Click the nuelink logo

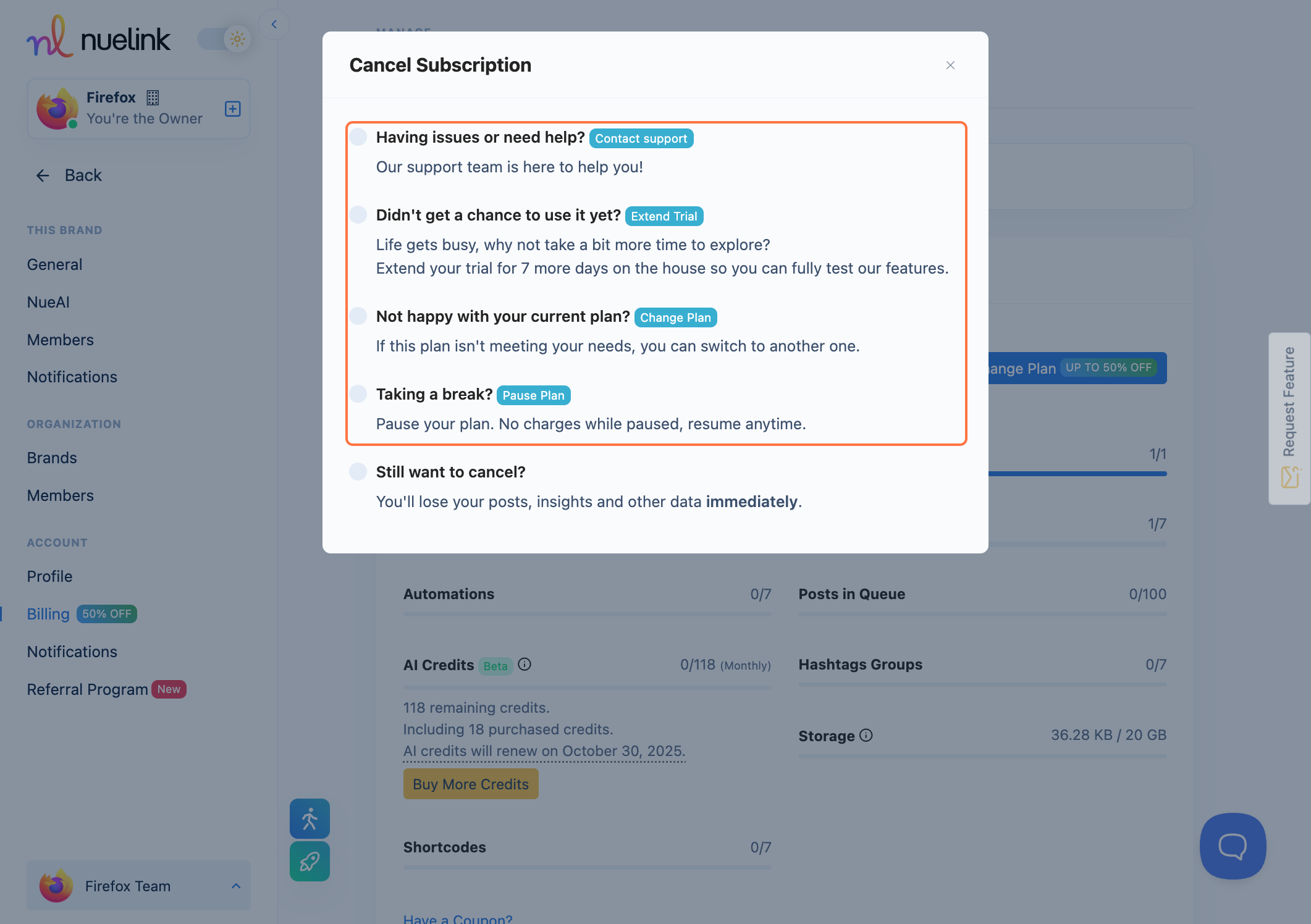point(99,38)
